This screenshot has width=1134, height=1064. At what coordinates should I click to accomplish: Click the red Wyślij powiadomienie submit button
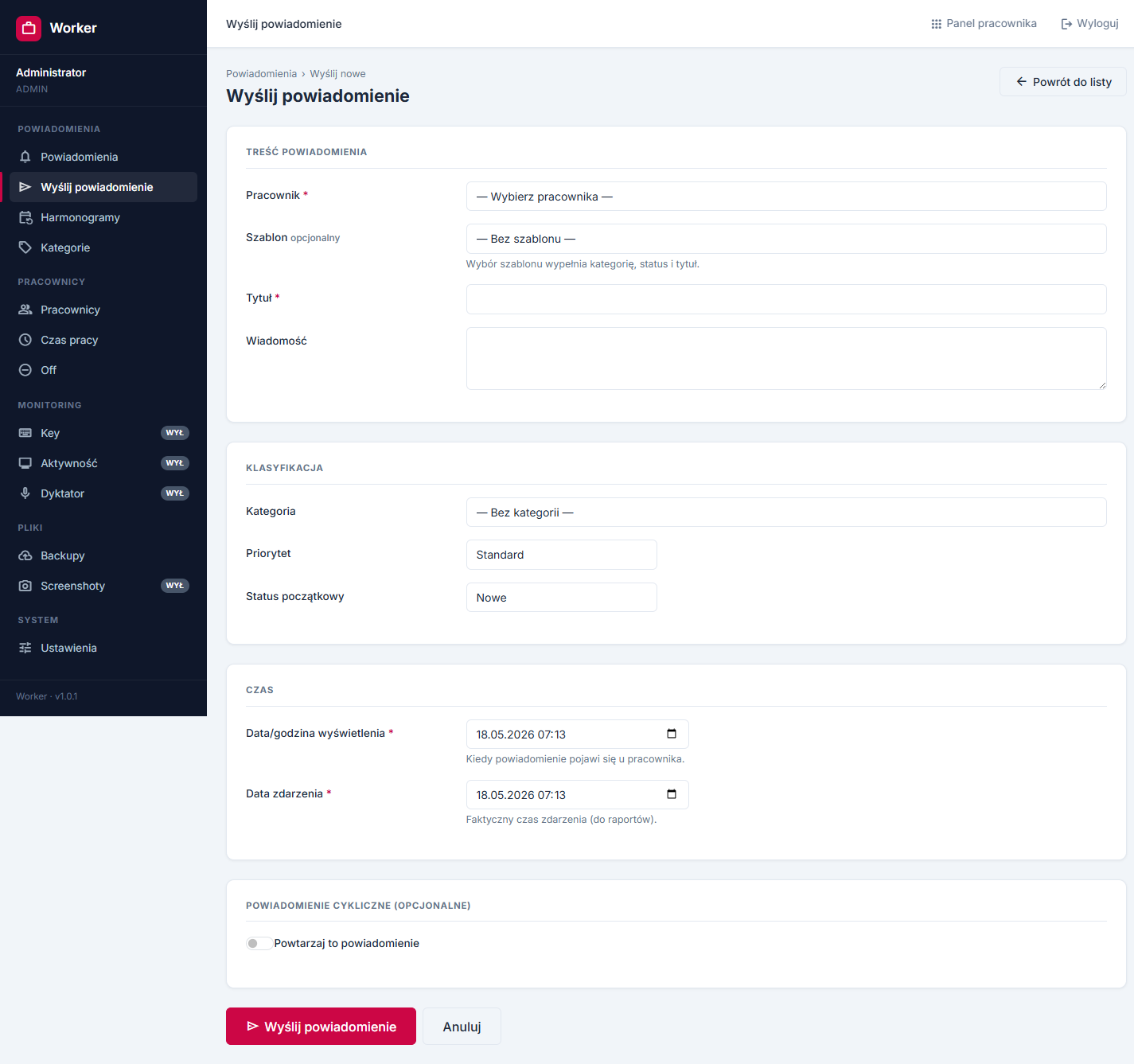(x=321, y=1027)
